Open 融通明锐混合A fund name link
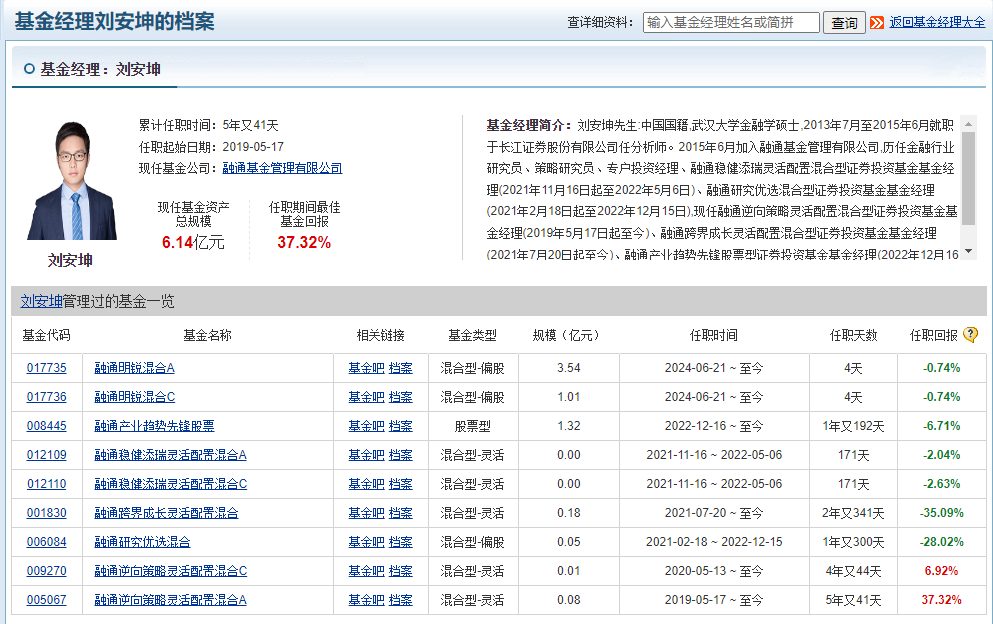Screen dimensions: 993x624 click(x=134, y=368)
